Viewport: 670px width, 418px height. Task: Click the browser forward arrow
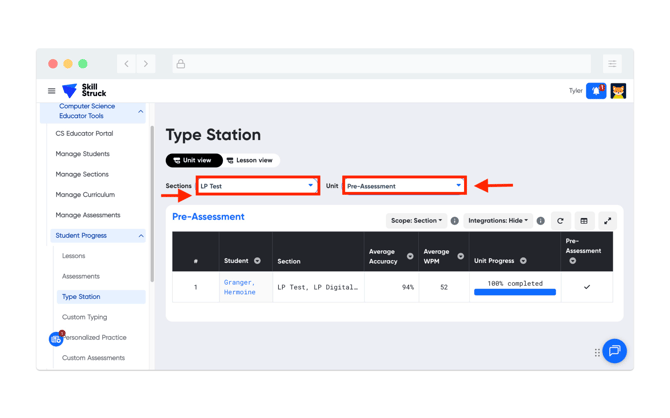tap(146, 64)
